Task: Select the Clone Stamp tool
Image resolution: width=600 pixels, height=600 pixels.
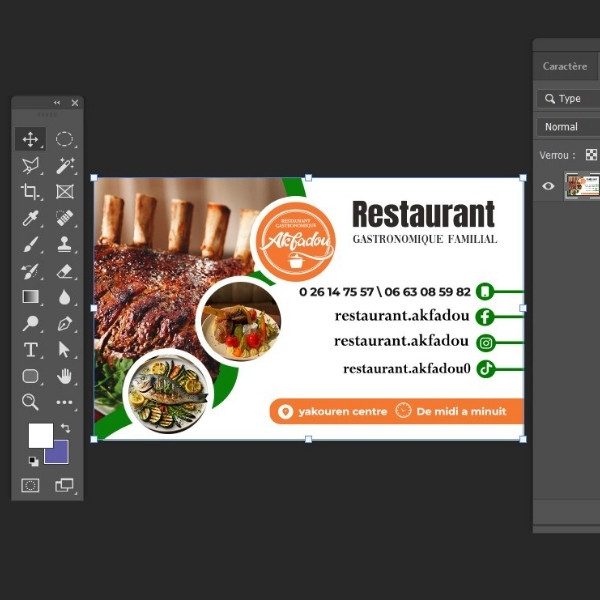Action: click(65, 244)
